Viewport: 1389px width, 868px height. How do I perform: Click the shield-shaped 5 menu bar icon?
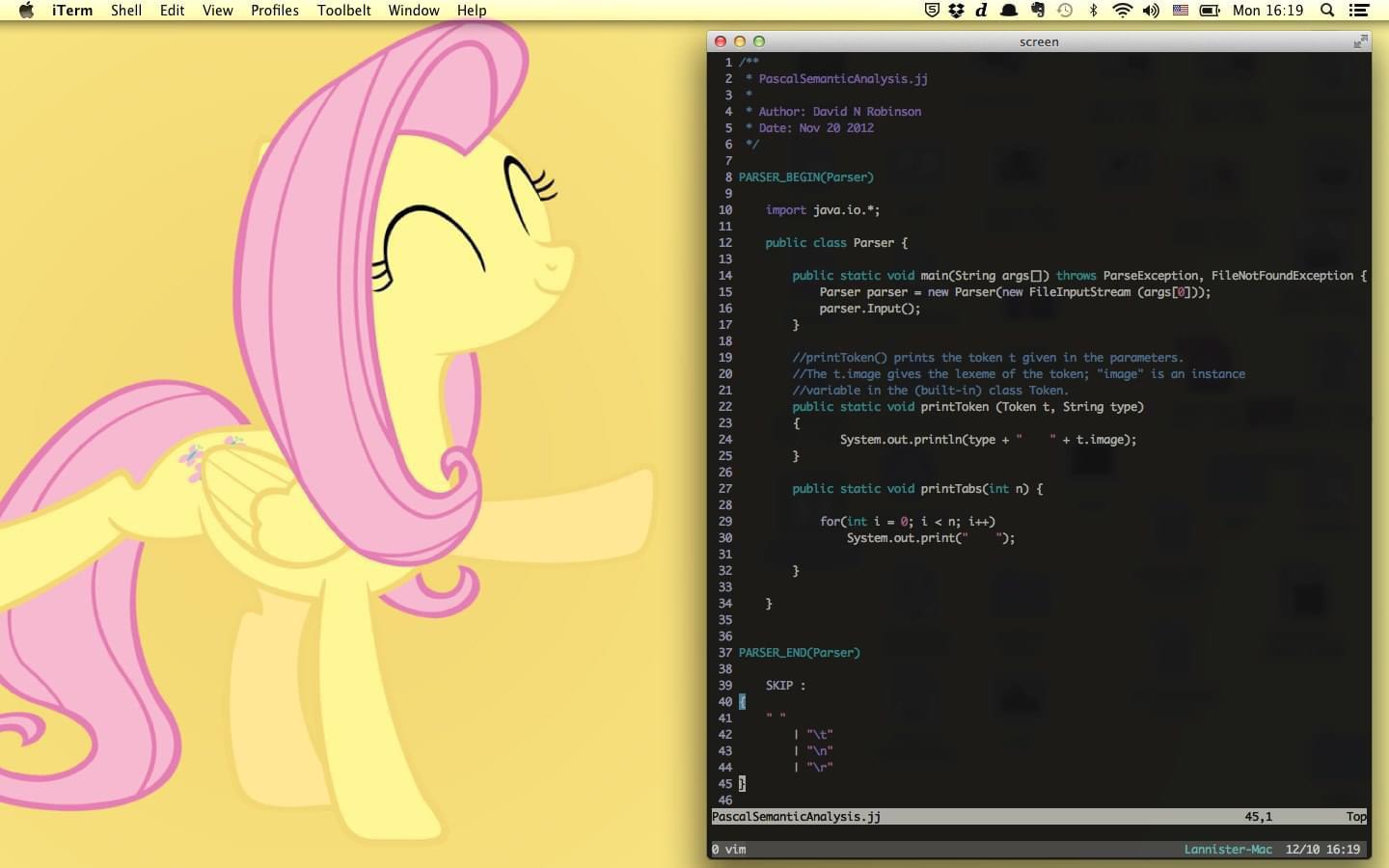932,11
